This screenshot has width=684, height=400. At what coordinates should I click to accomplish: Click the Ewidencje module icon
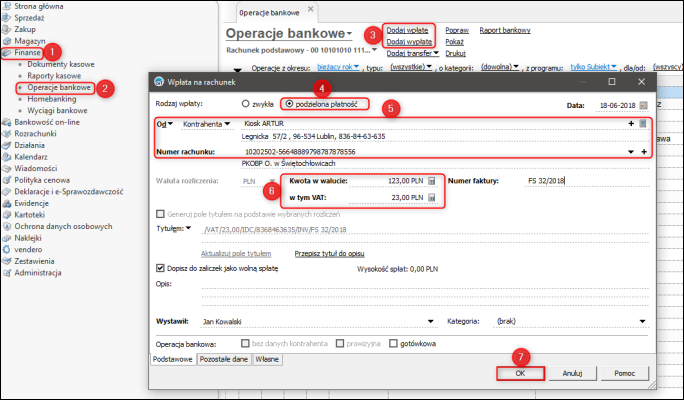click(7, 203)
